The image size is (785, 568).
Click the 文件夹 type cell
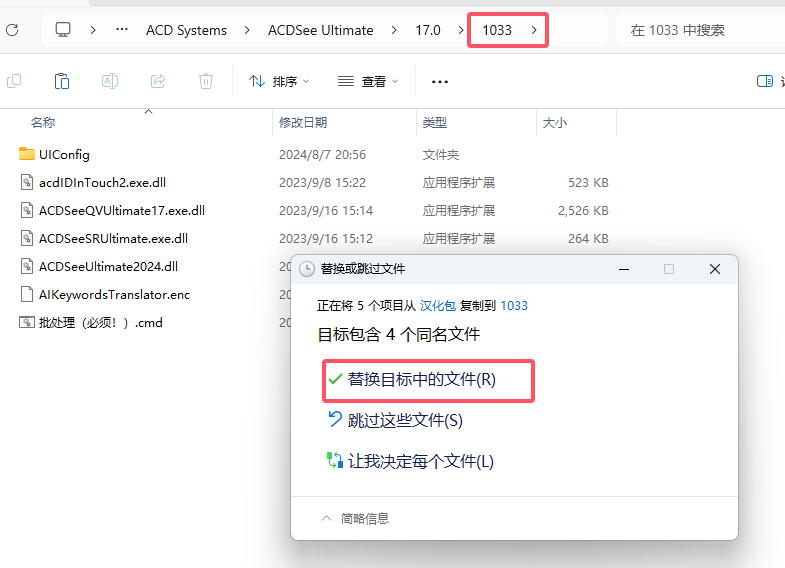click(441, 155)
